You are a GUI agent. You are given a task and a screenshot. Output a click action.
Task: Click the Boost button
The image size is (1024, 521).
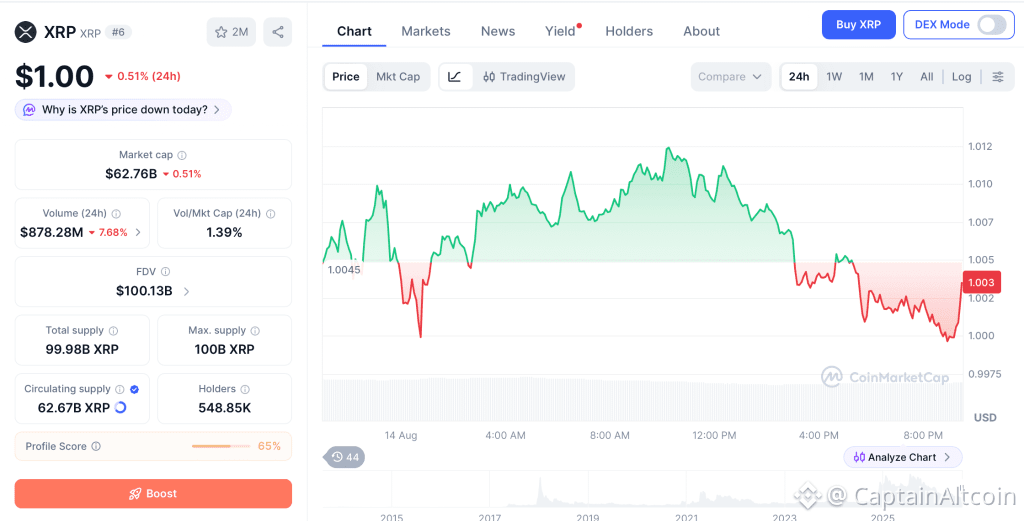(153, 494)
